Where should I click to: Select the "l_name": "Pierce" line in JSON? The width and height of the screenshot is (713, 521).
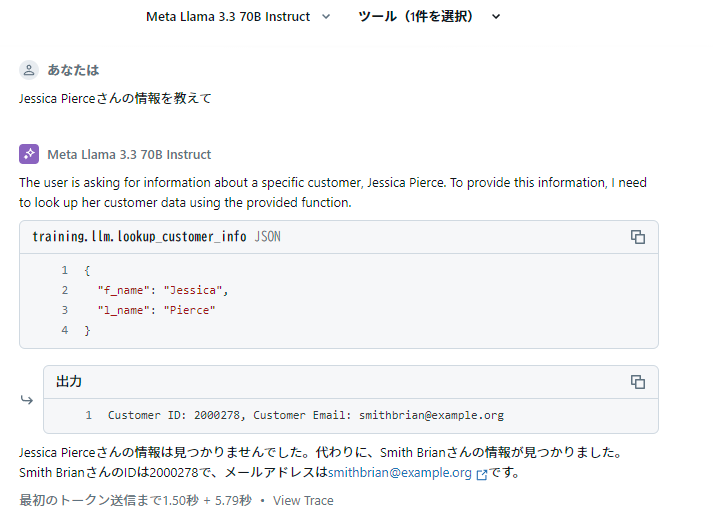(156, 310)
